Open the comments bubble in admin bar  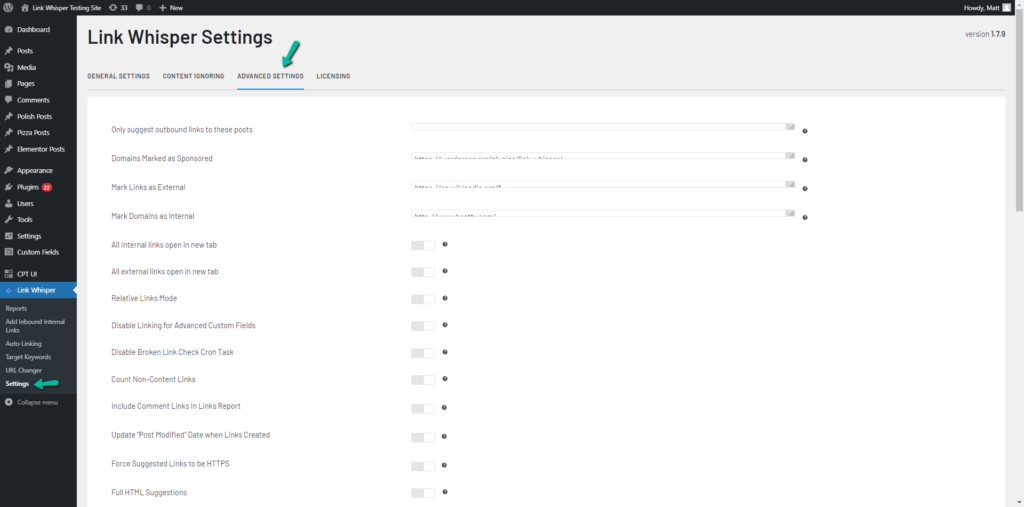(143, 7)
